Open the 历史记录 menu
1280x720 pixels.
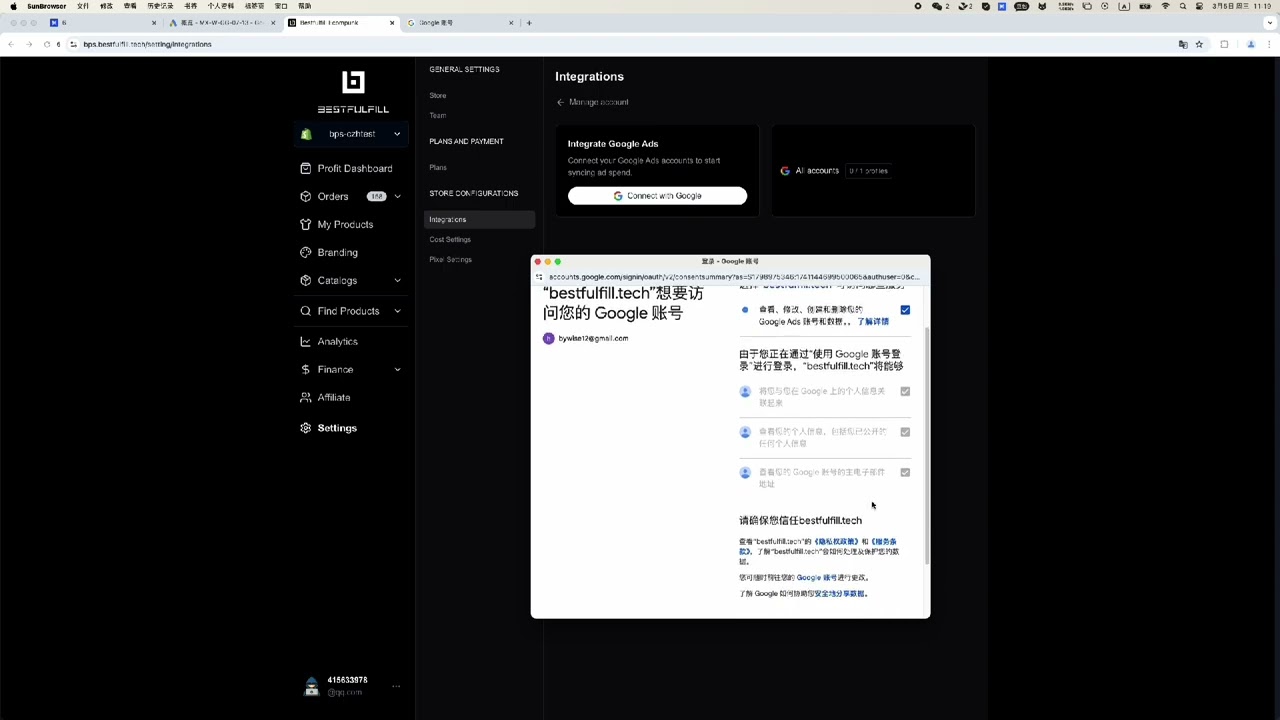tap(160, 6)
